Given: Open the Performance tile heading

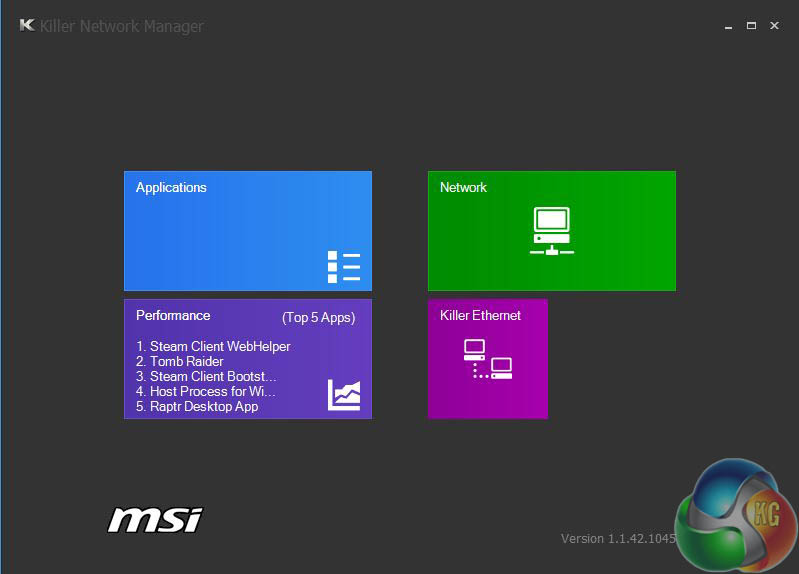Looking at the screenshot, I should tap(173, 316).
